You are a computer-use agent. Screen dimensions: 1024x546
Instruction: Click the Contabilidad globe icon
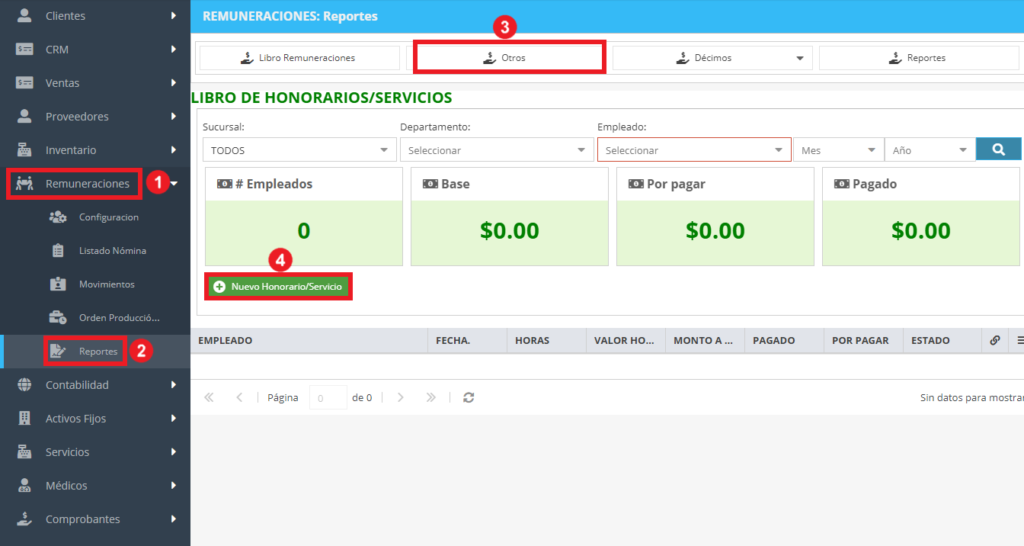tap(24, 385)
